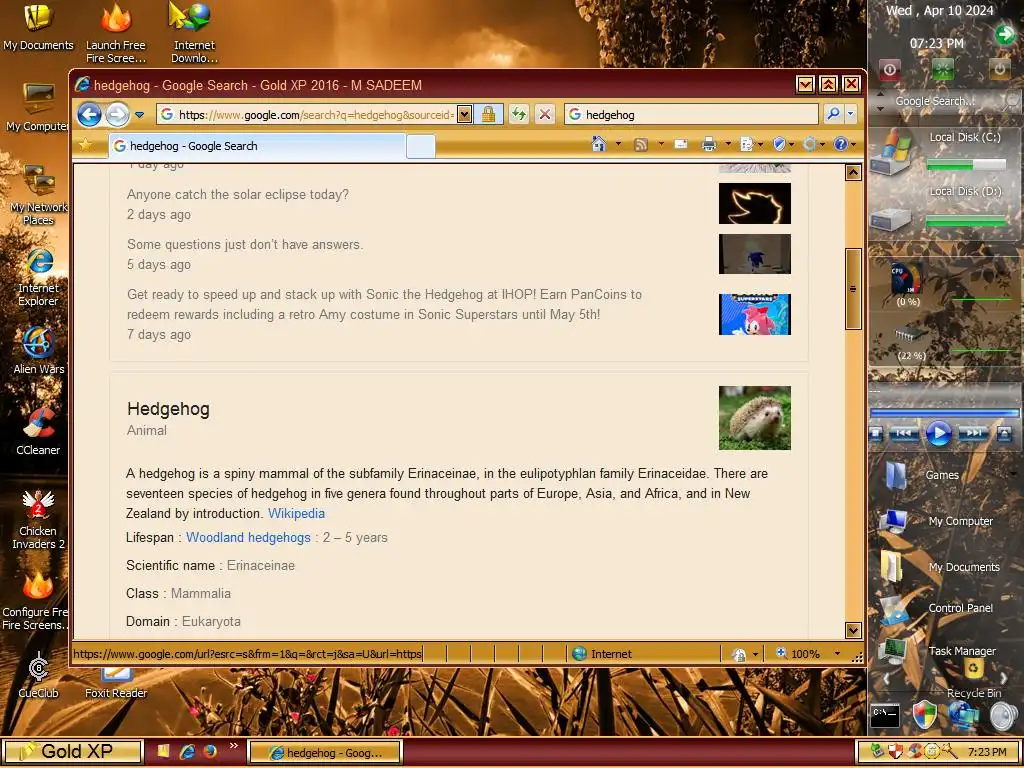Open a new blank tab button
The height and width of the screenshot is (768, 1024).
pos(421,146)
